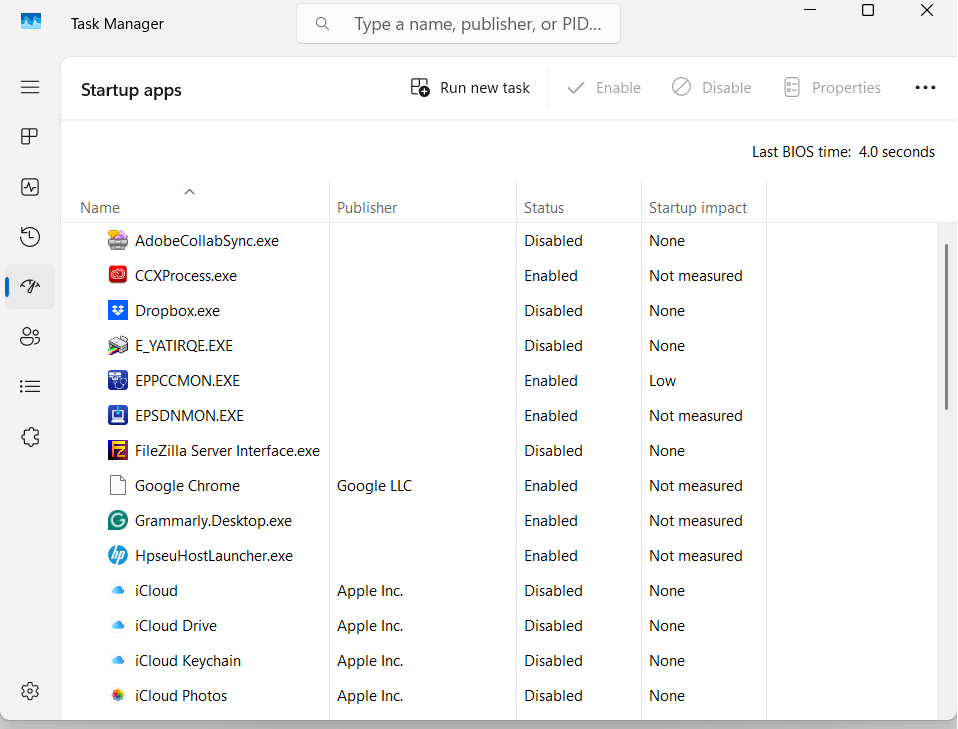Select the iCloud Keychain entry name
This screenshot has height=729, width=958.
(188, 661)
